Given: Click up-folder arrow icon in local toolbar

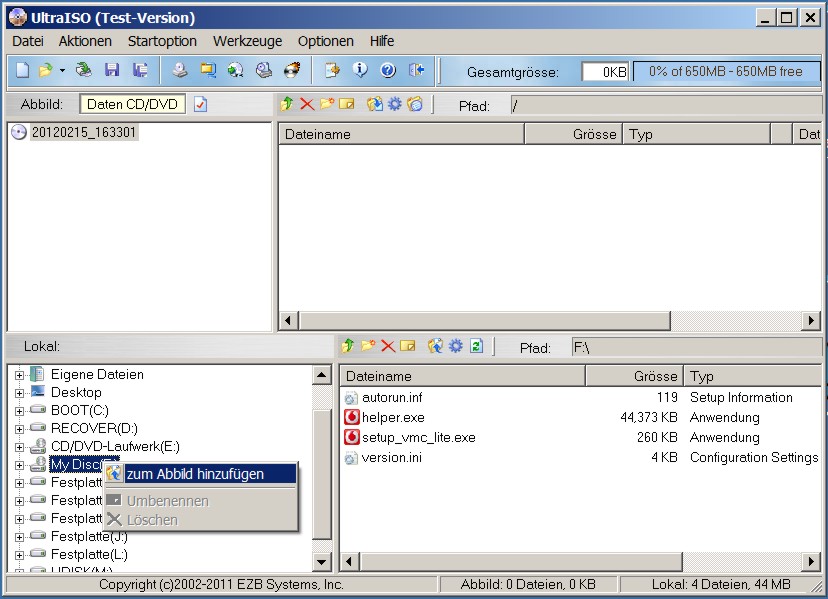Looking at the screenshot, I should tap(348, 346).
